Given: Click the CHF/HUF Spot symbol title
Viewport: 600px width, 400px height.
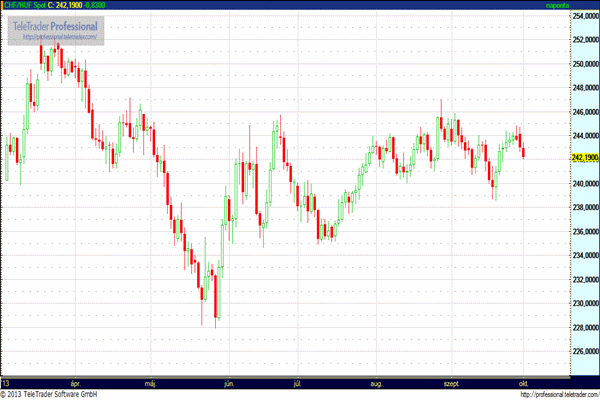Looking at the screenshot, I should click(25, 5).
